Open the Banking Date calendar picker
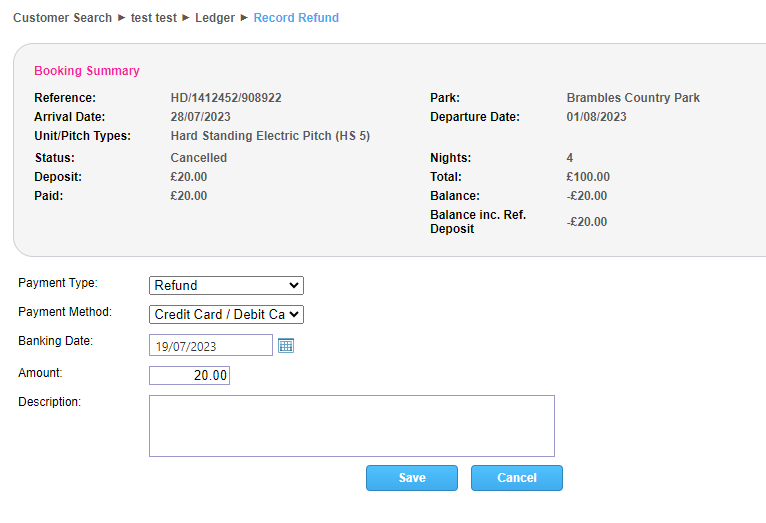Viewport: 766px width, 523px height. 286,346
